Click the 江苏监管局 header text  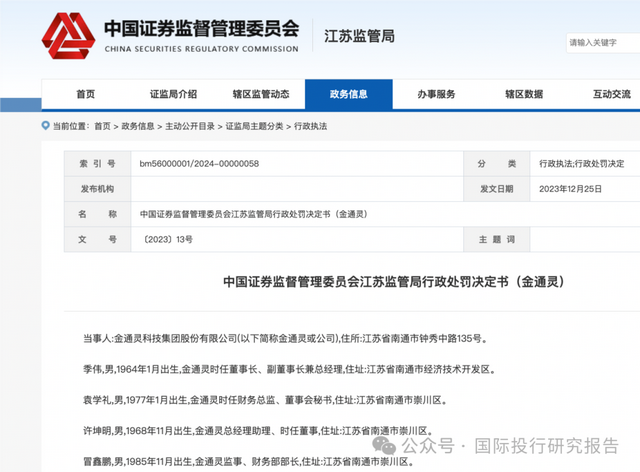359,36
